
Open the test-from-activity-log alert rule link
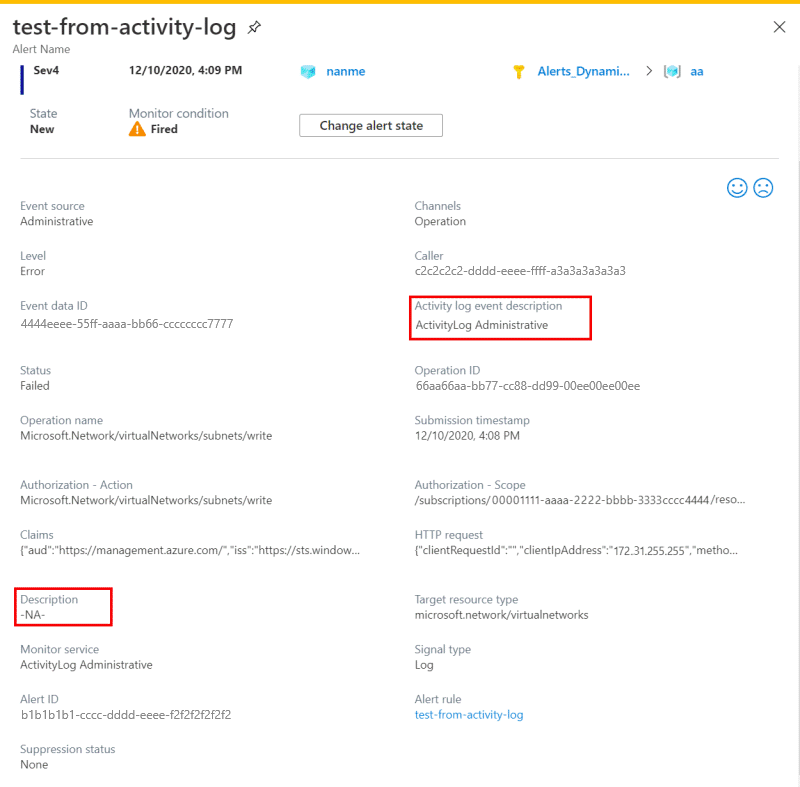coord(469,715)
